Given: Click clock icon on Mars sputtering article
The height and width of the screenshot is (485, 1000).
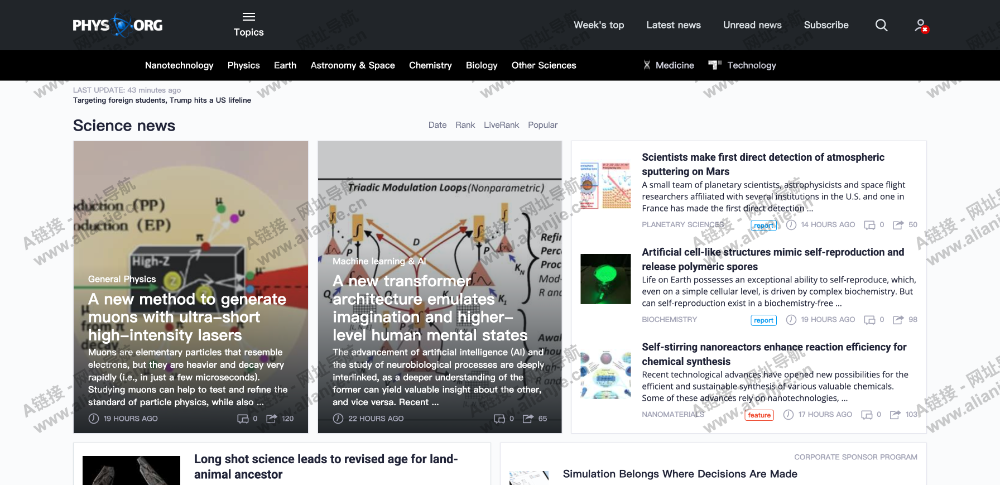Looking at the screenshot, I should (791, 225).
